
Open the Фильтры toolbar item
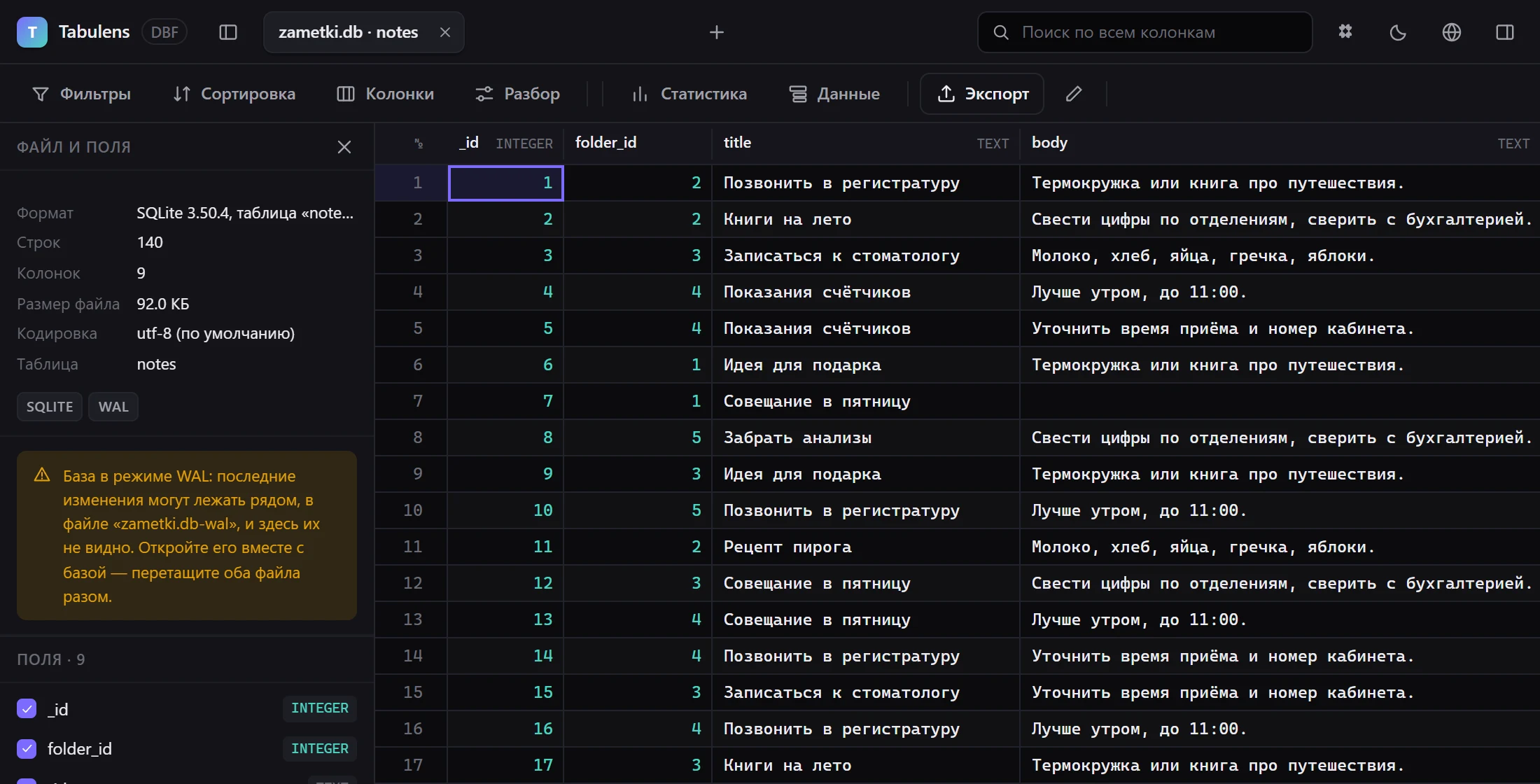click(82, 94)
